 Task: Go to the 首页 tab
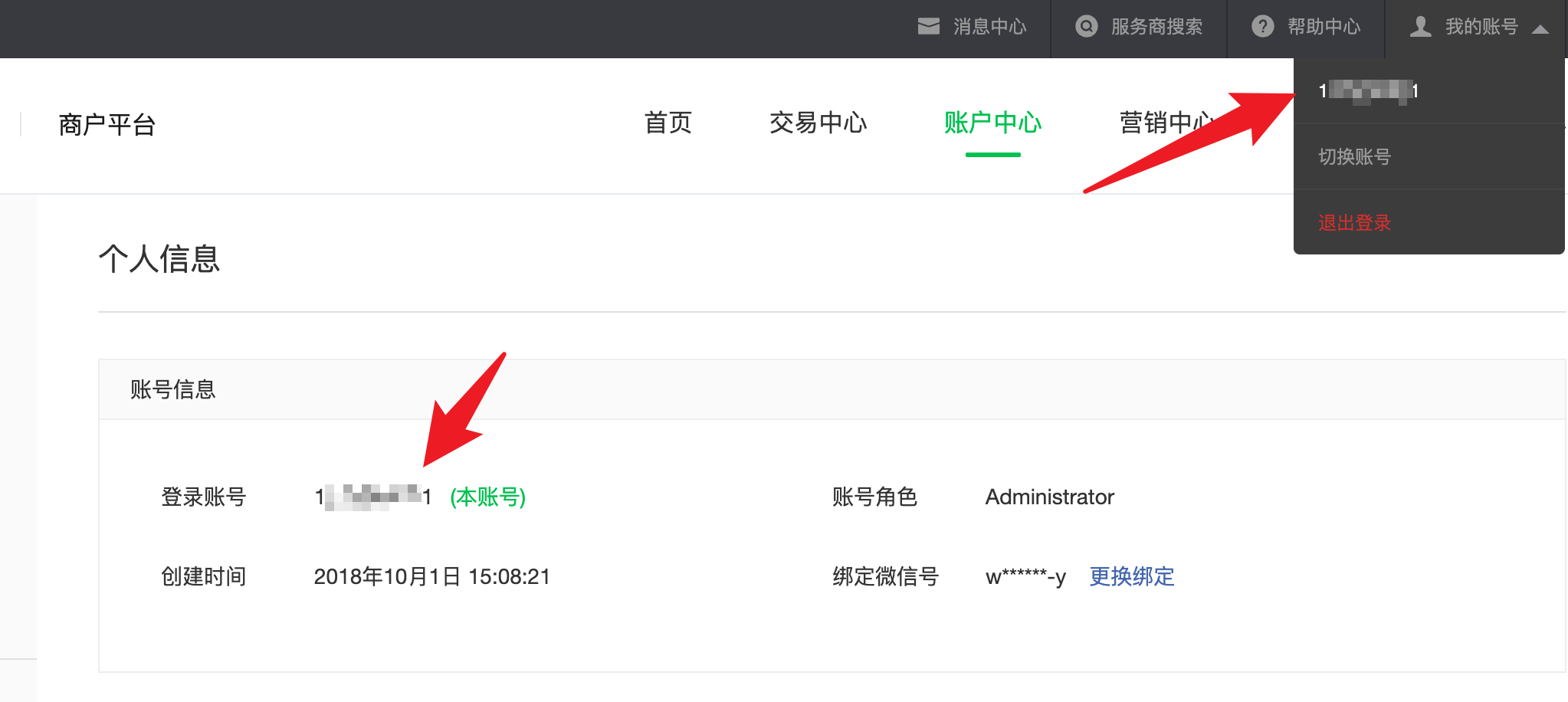668,123
